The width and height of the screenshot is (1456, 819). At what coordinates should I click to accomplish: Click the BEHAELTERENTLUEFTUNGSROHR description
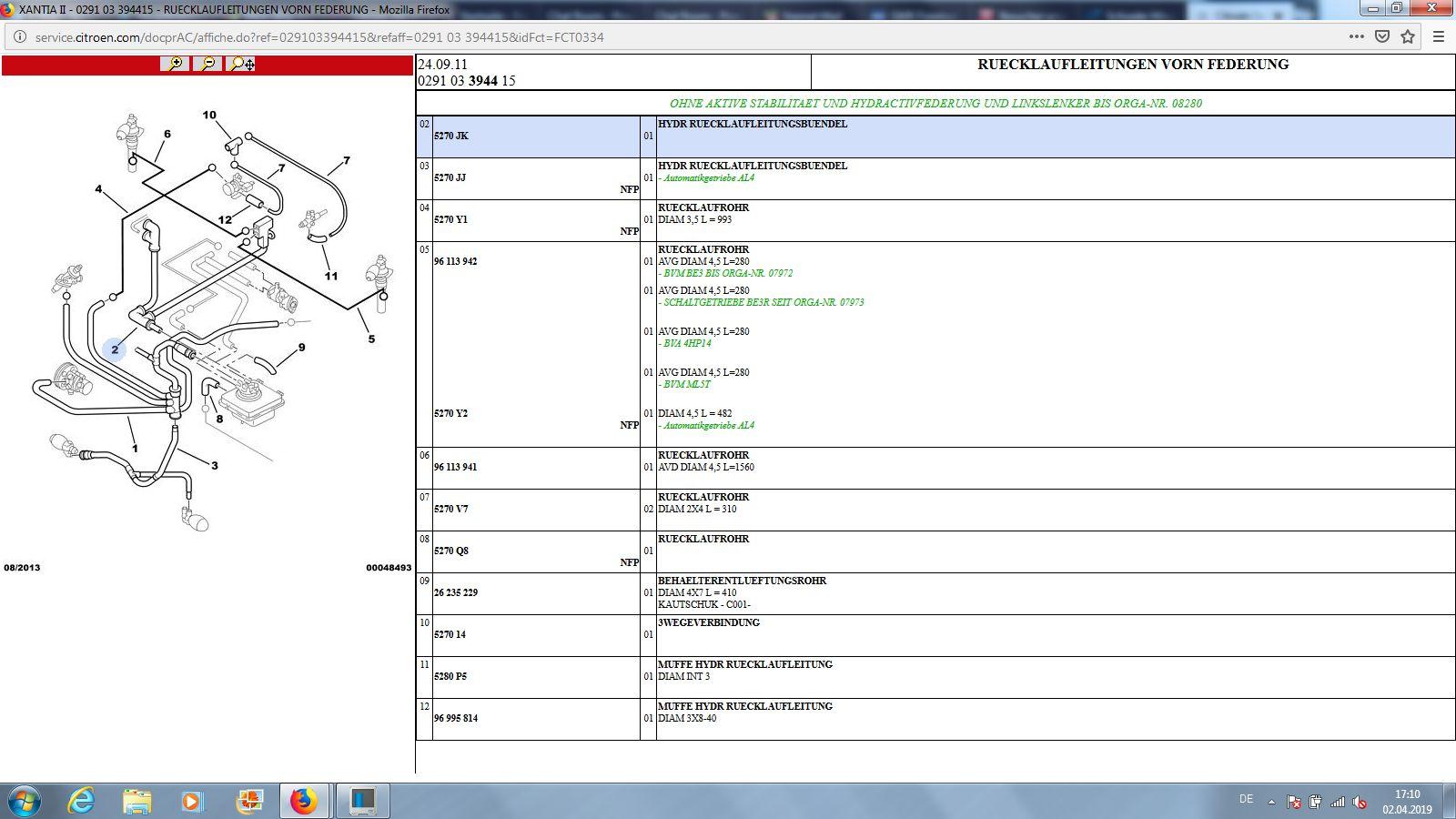(742, 581)
